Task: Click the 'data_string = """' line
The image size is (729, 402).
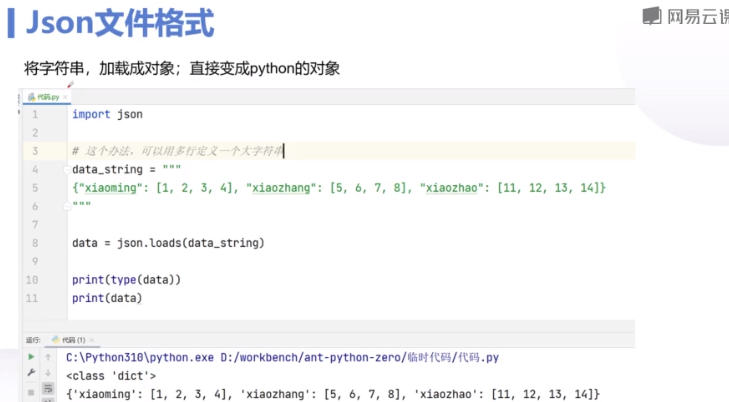Action: click(x=126, y=170)
